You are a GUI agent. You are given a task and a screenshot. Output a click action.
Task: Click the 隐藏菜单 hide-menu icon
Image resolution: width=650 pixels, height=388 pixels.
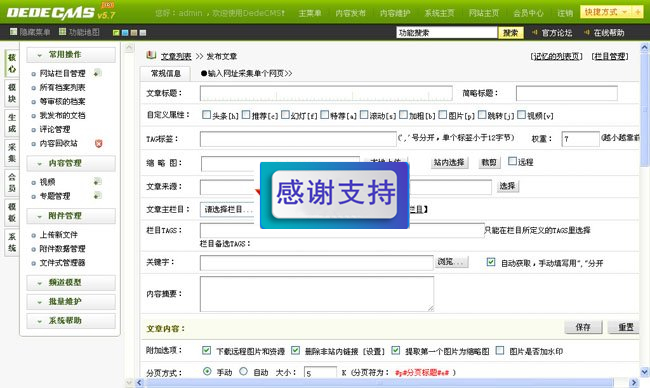coord(13,32)
